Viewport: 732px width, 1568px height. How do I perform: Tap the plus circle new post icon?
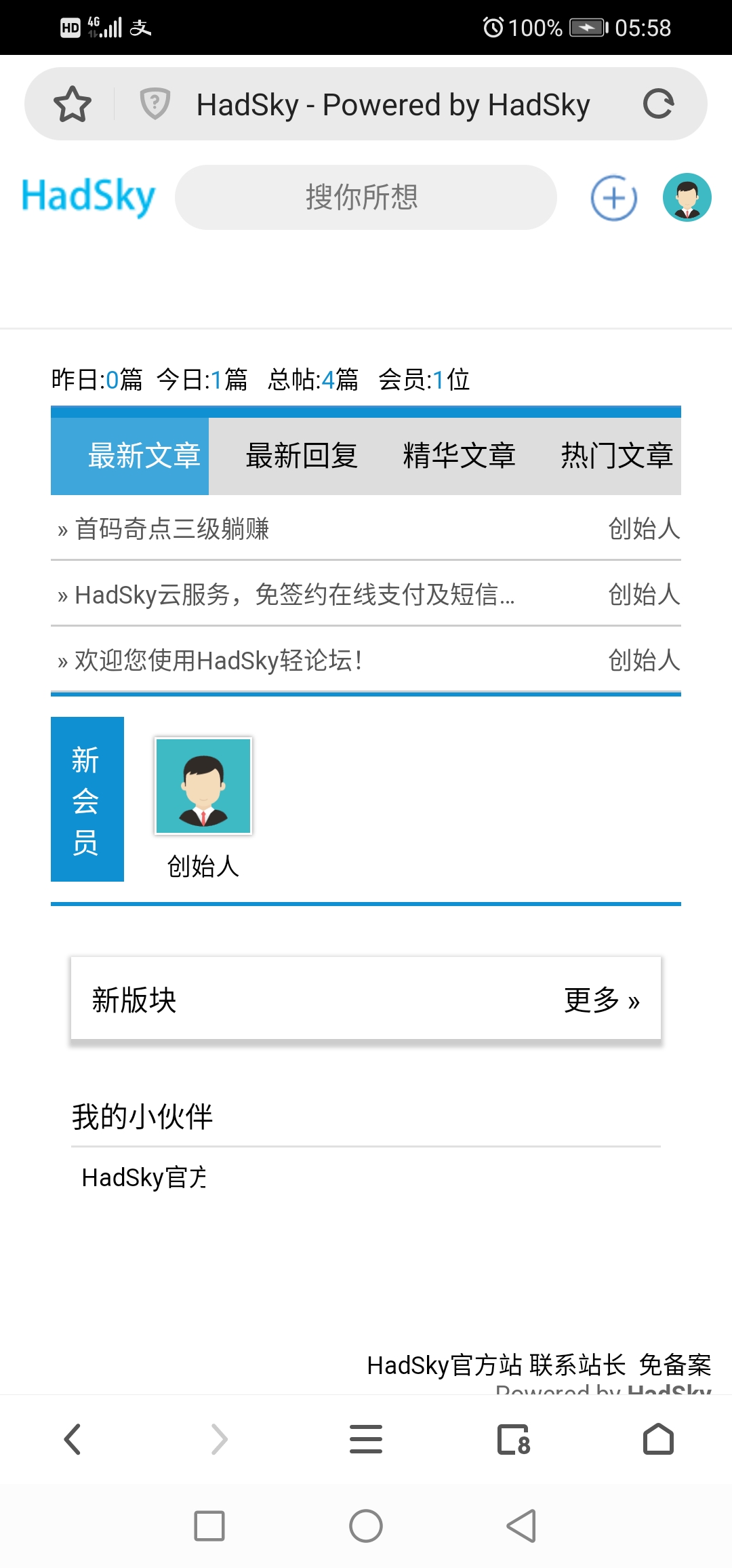614,198
